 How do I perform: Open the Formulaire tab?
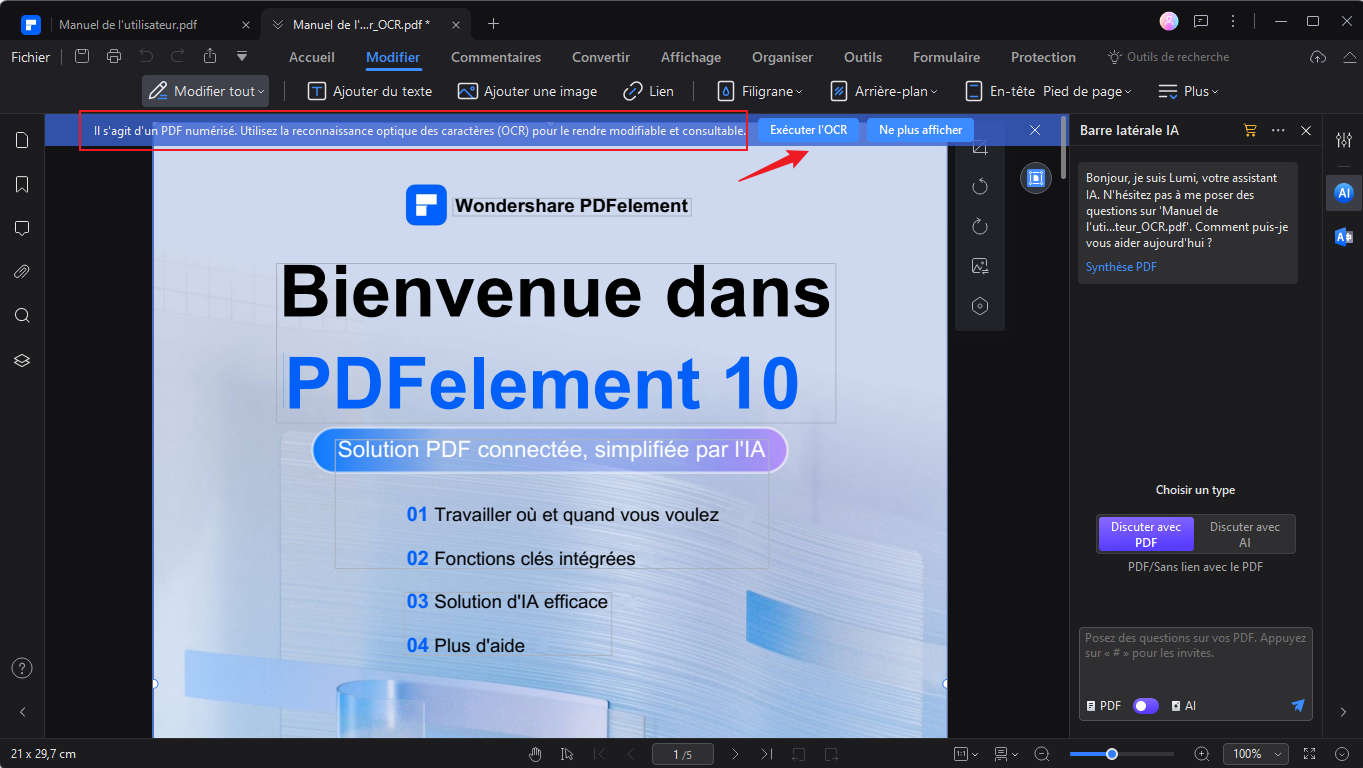click(x=947, y=57)
